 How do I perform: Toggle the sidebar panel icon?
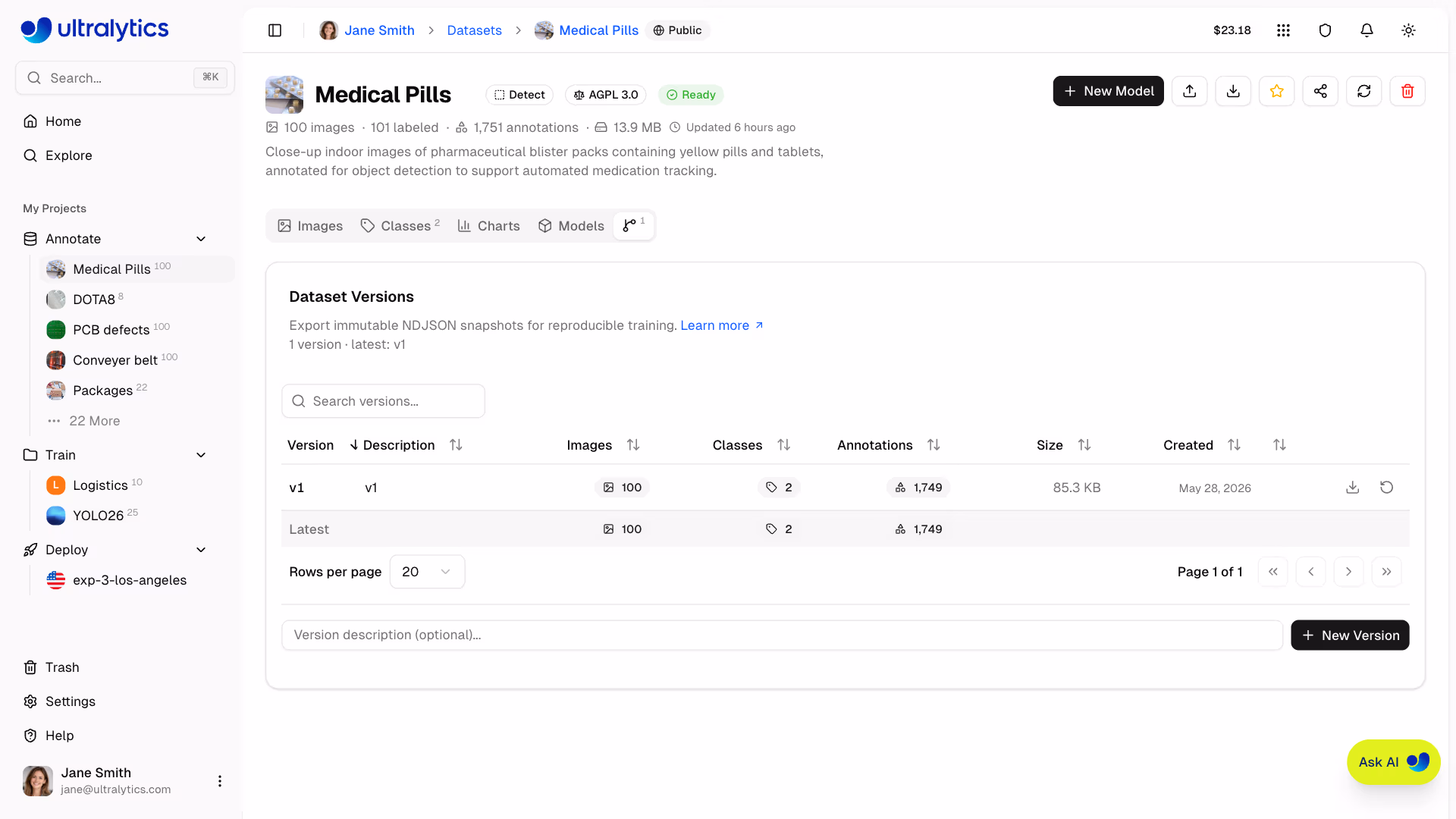275,30
